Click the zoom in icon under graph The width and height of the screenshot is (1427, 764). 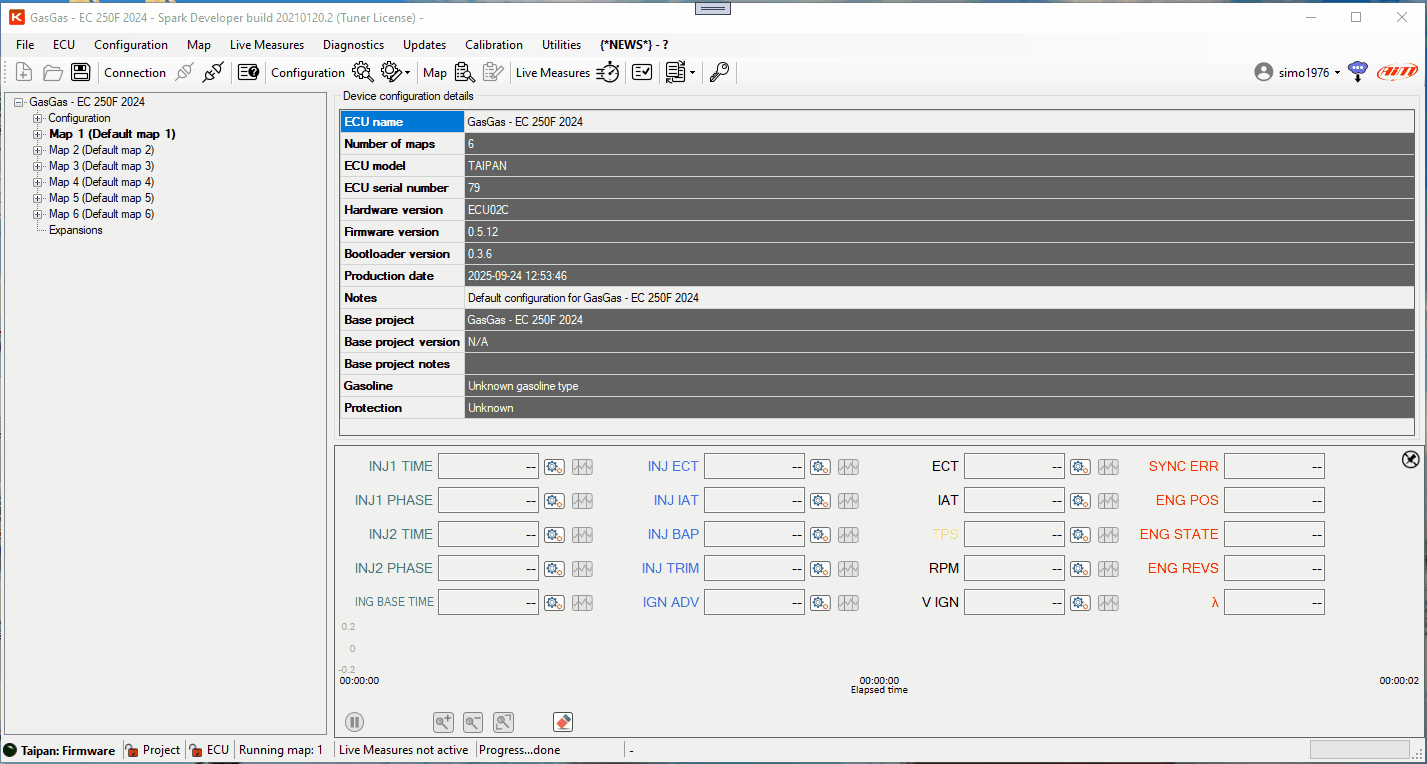pos(443,721)
